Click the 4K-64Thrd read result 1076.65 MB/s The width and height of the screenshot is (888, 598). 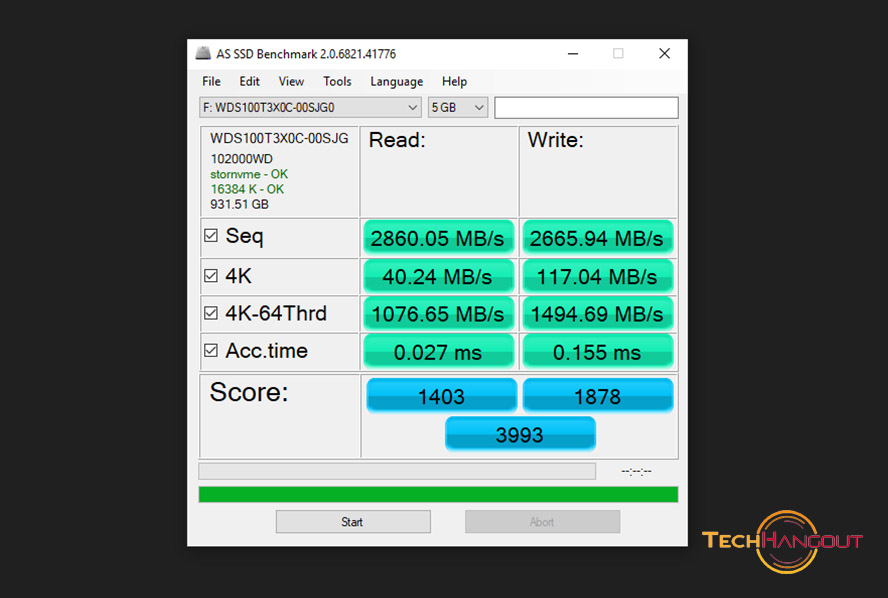coord(438,314)
